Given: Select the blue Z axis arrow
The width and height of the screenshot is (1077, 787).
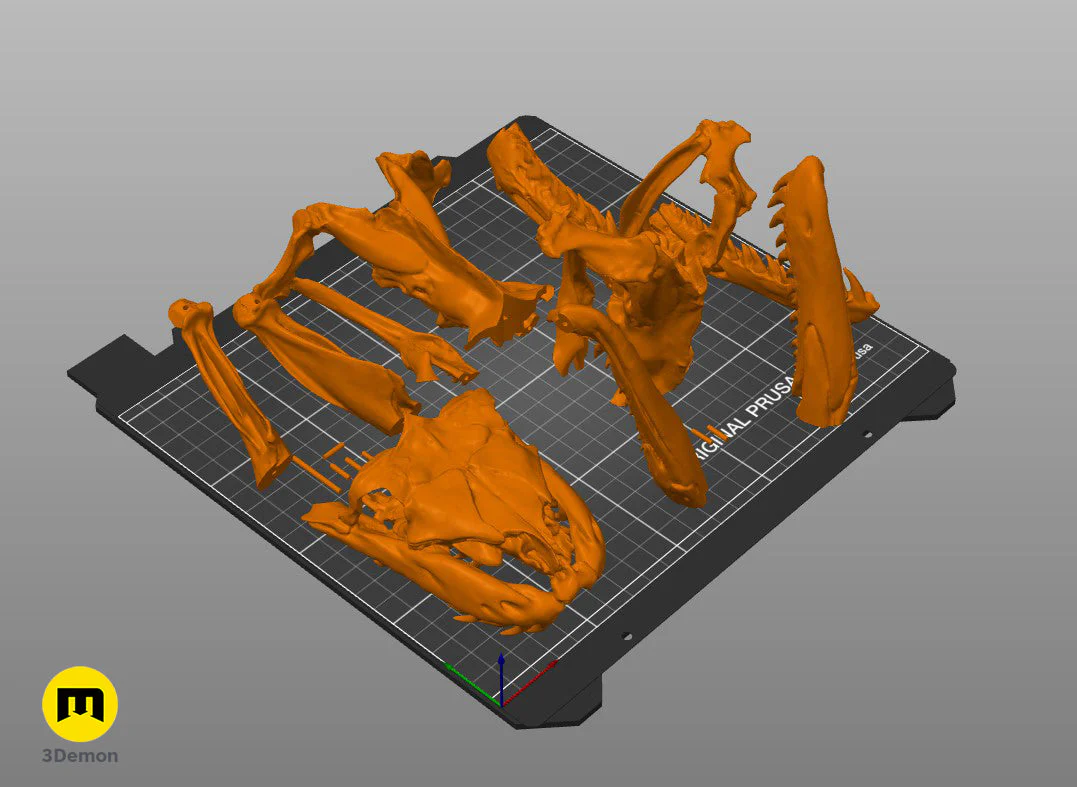Looking at the screenshot, I should pos(501,676).
